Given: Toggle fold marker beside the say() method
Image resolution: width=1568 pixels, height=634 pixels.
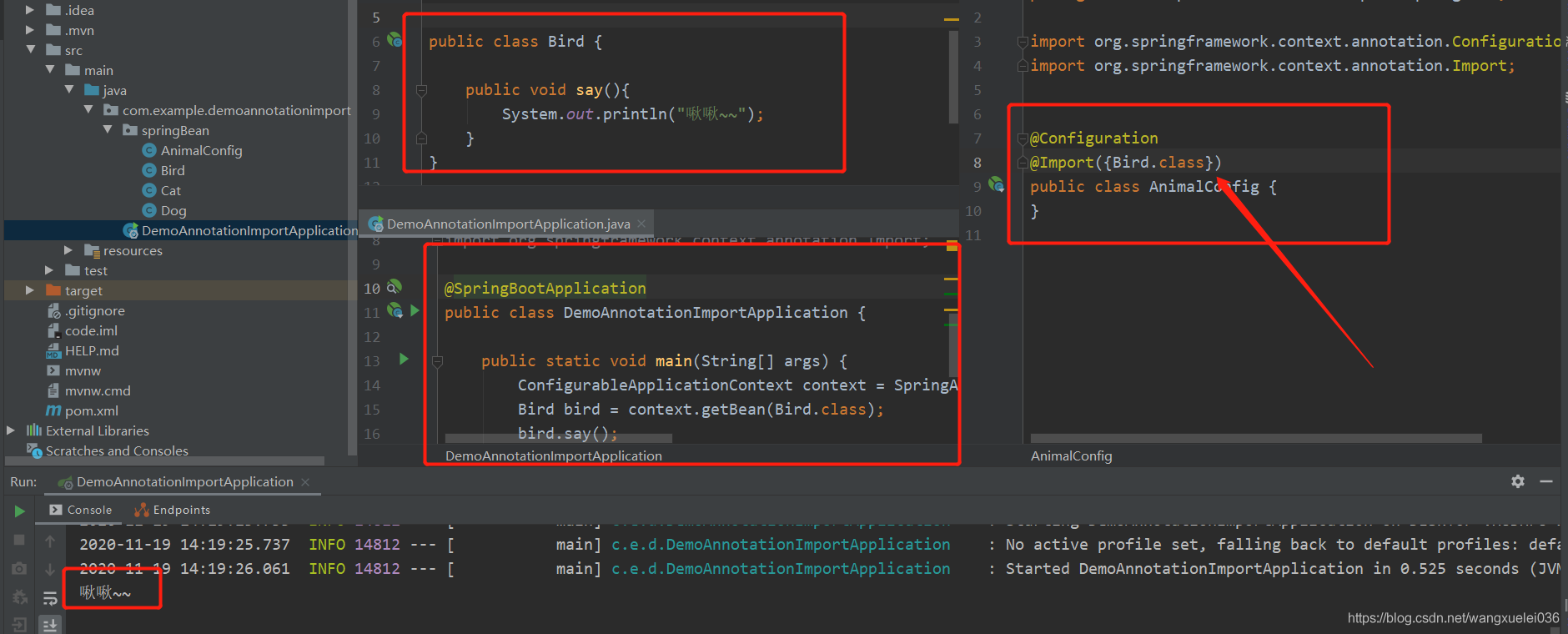Looking at the screenshot, I should coord(421,90).
